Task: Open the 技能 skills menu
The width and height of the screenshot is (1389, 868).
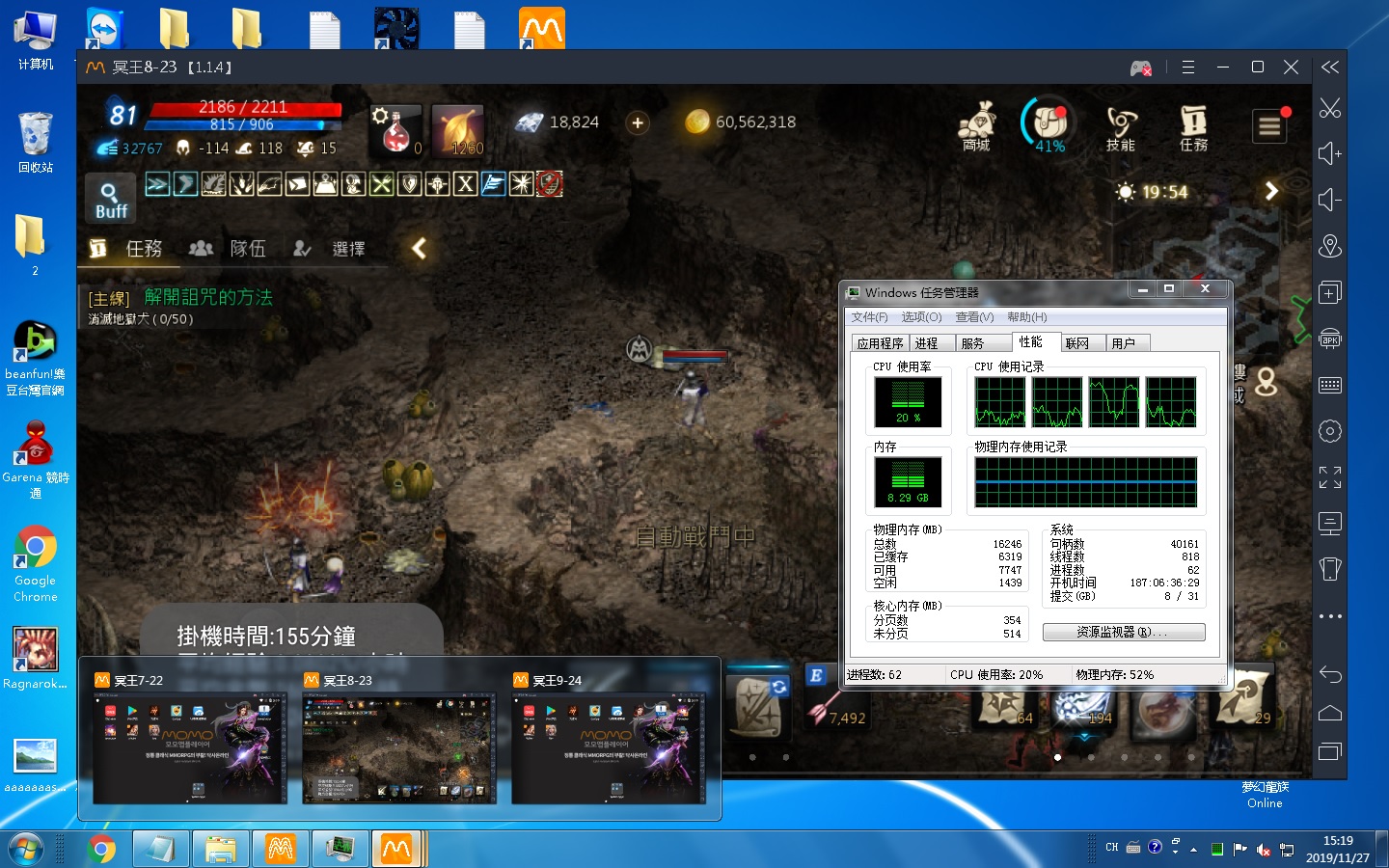Action: click(1120, 125)
